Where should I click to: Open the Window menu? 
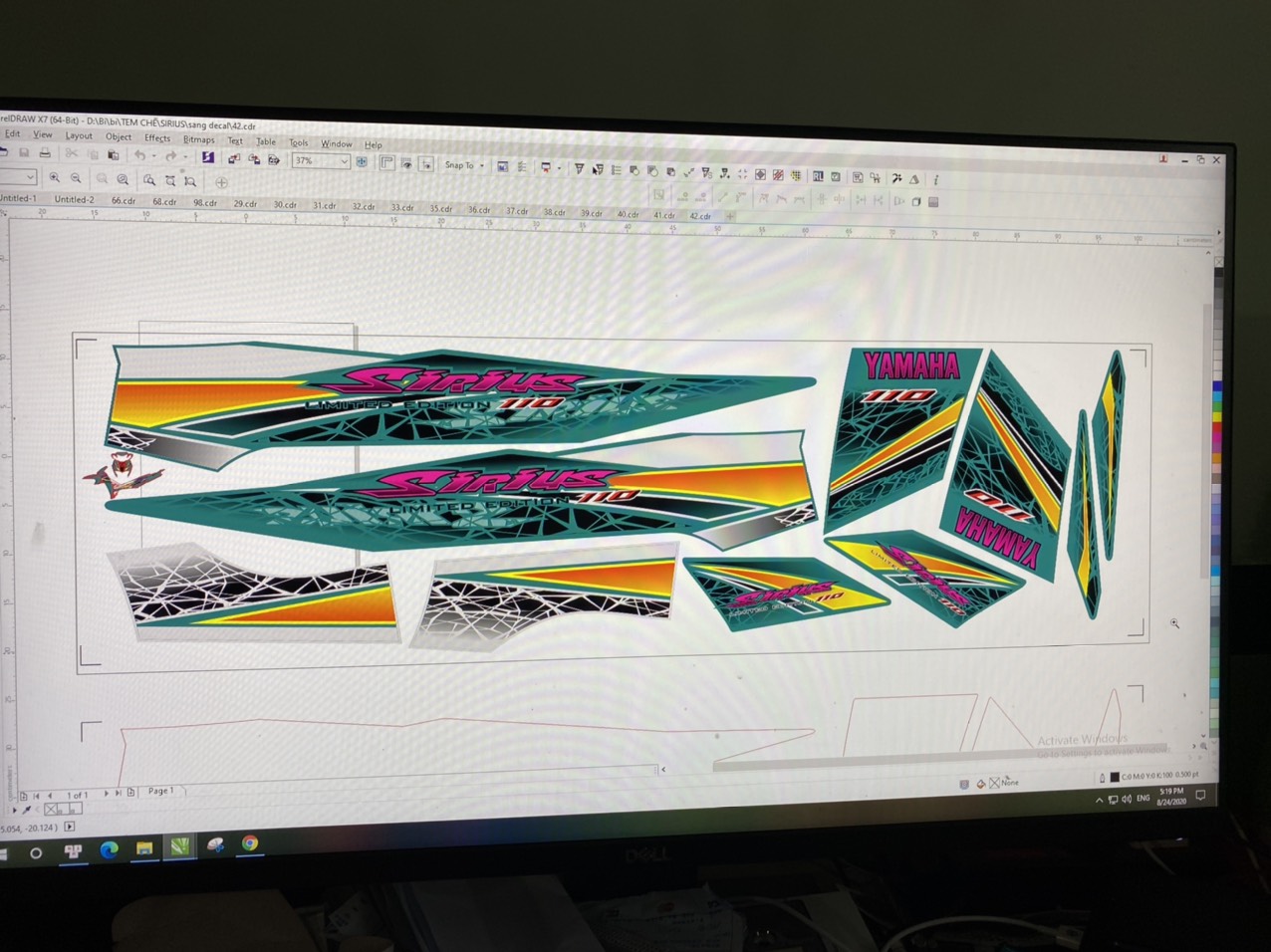(x=337, y=143)
